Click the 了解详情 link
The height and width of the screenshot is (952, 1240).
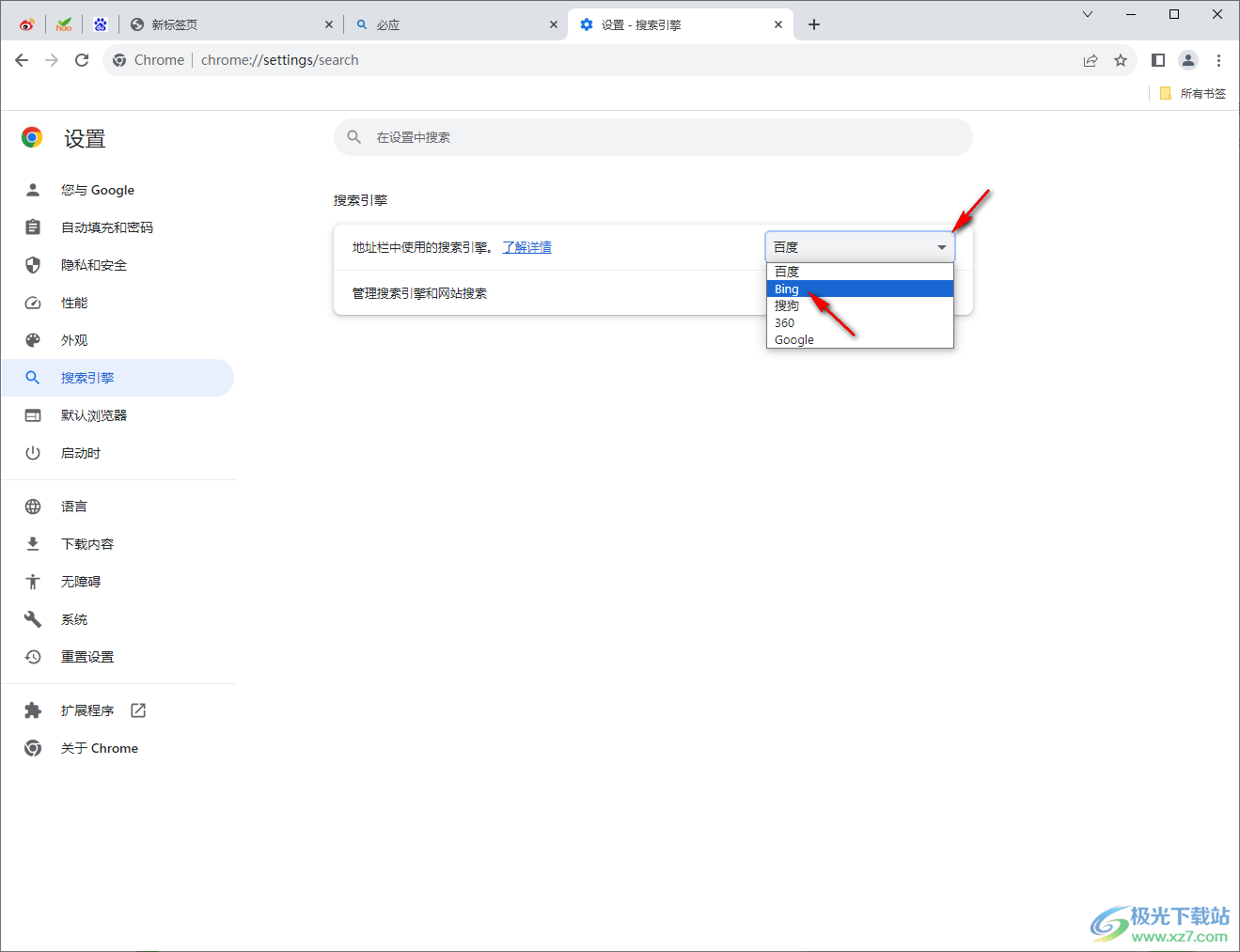click(526, 247)
